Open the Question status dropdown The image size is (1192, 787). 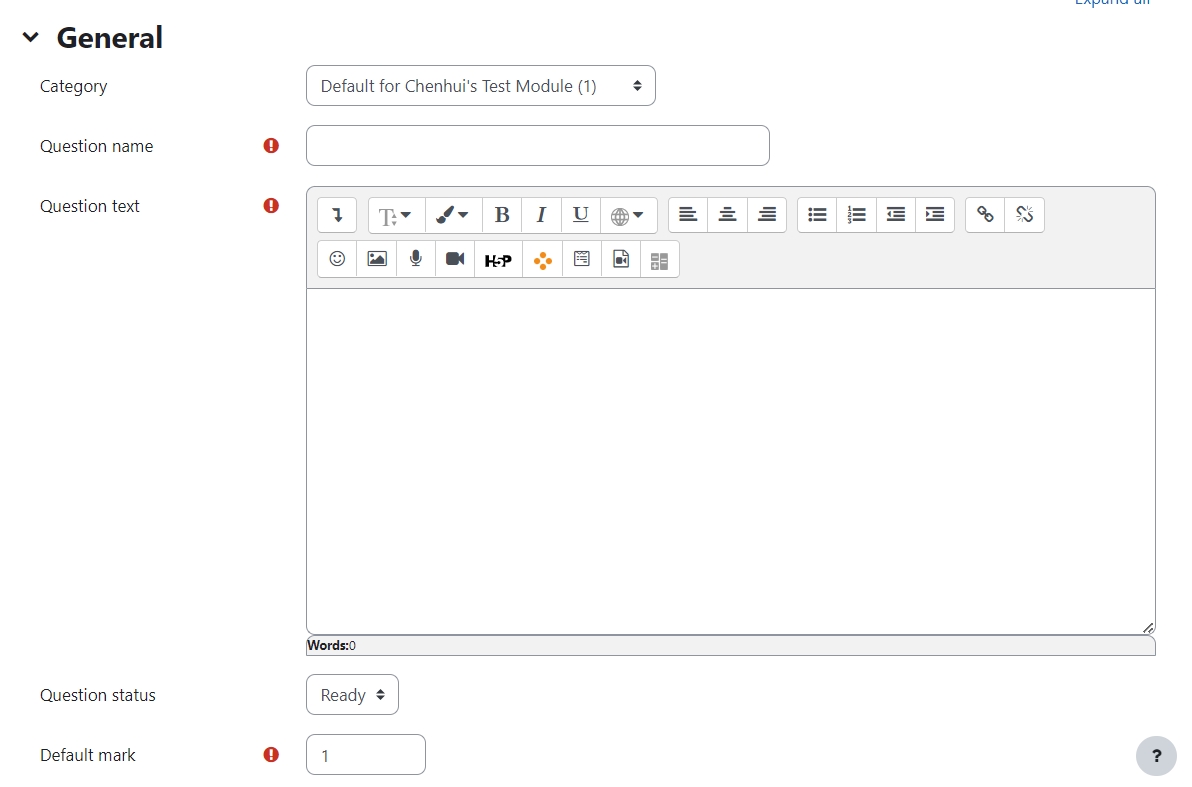[x=352, y=695]
